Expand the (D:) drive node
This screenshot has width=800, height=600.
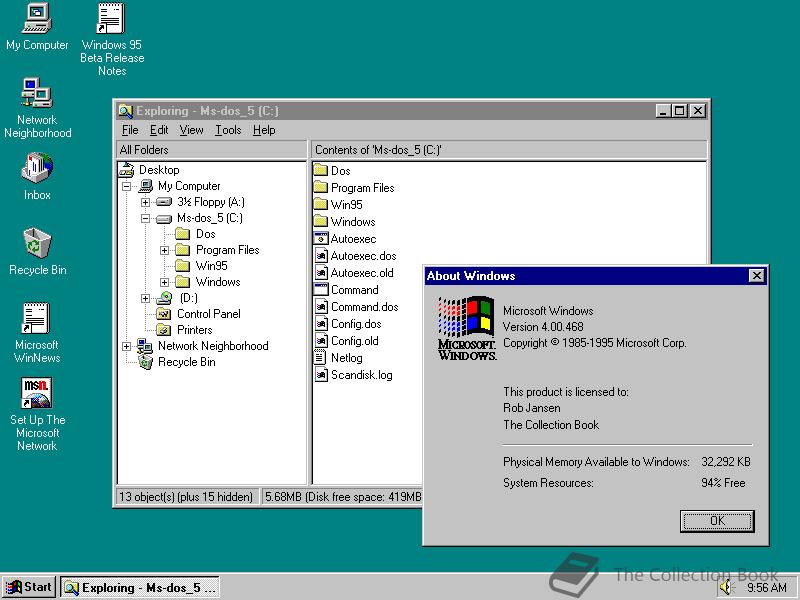click(x=145, y=298)
